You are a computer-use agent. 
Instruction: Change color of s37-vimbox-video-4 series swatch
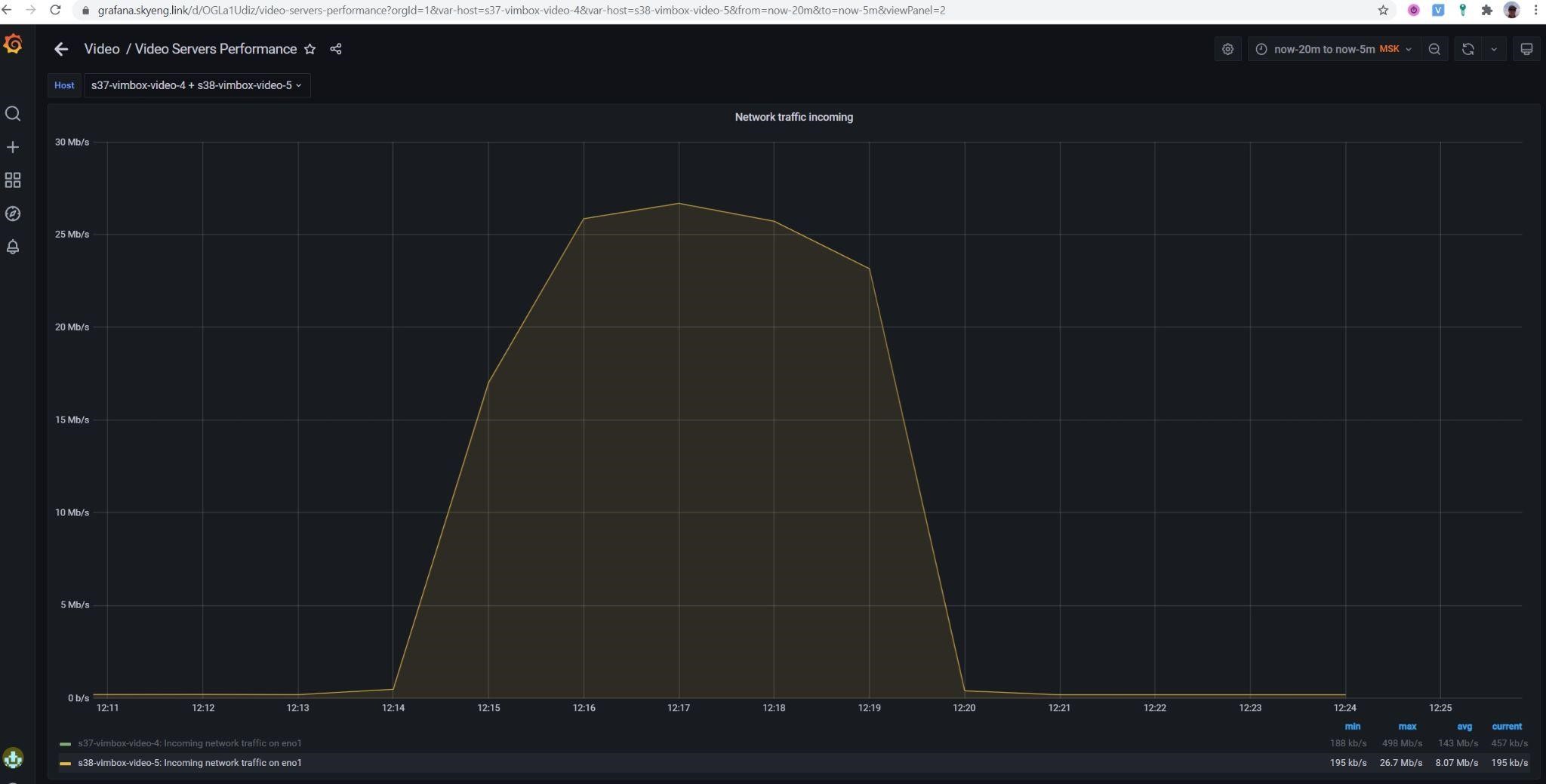coord(65,744)
